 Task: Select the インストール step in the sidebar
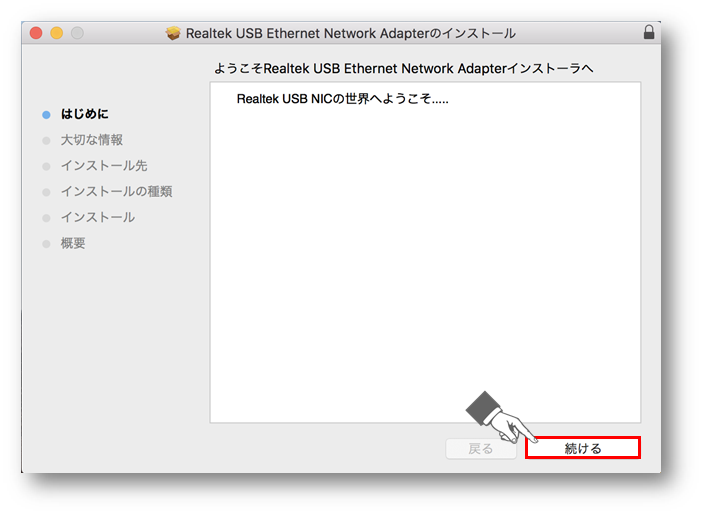98,217
